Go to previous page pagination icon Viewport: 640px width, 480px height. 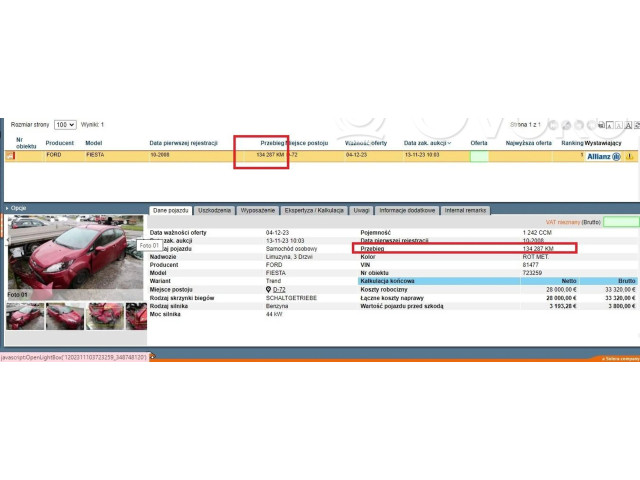click(x=566, y=125)
